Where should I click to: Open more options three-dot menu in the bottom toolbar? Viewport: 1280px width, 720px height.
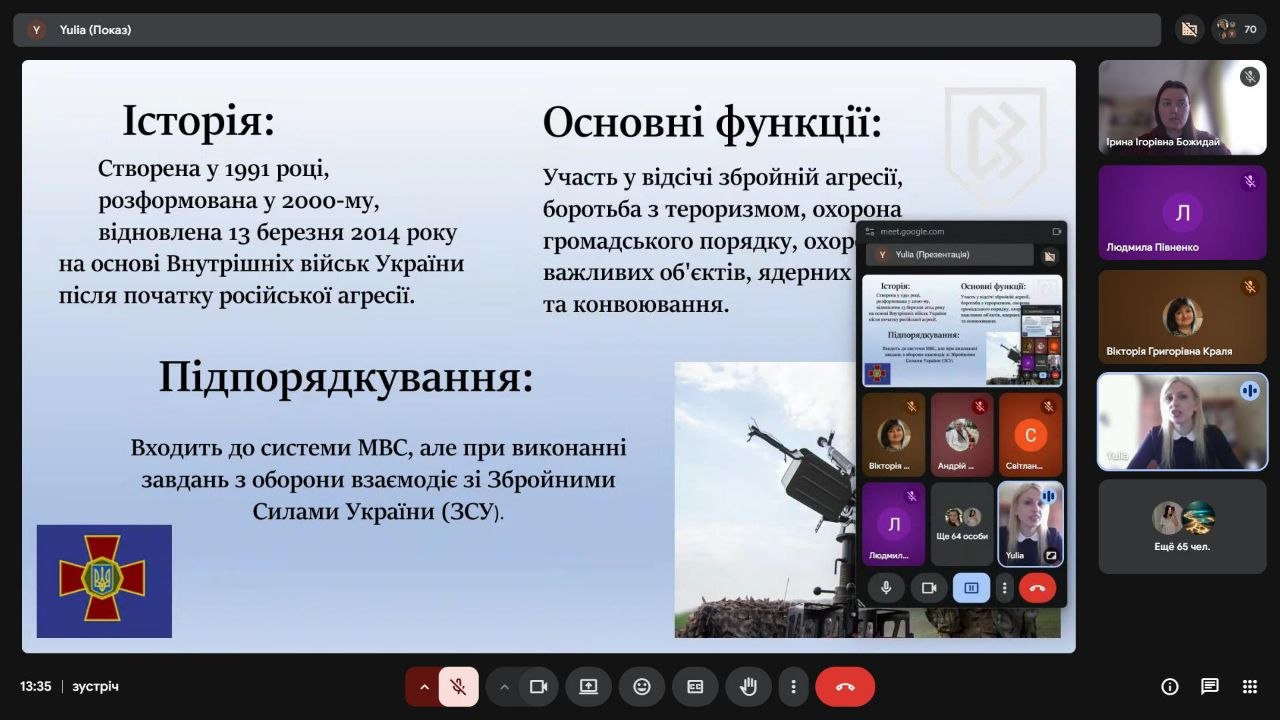793,687
